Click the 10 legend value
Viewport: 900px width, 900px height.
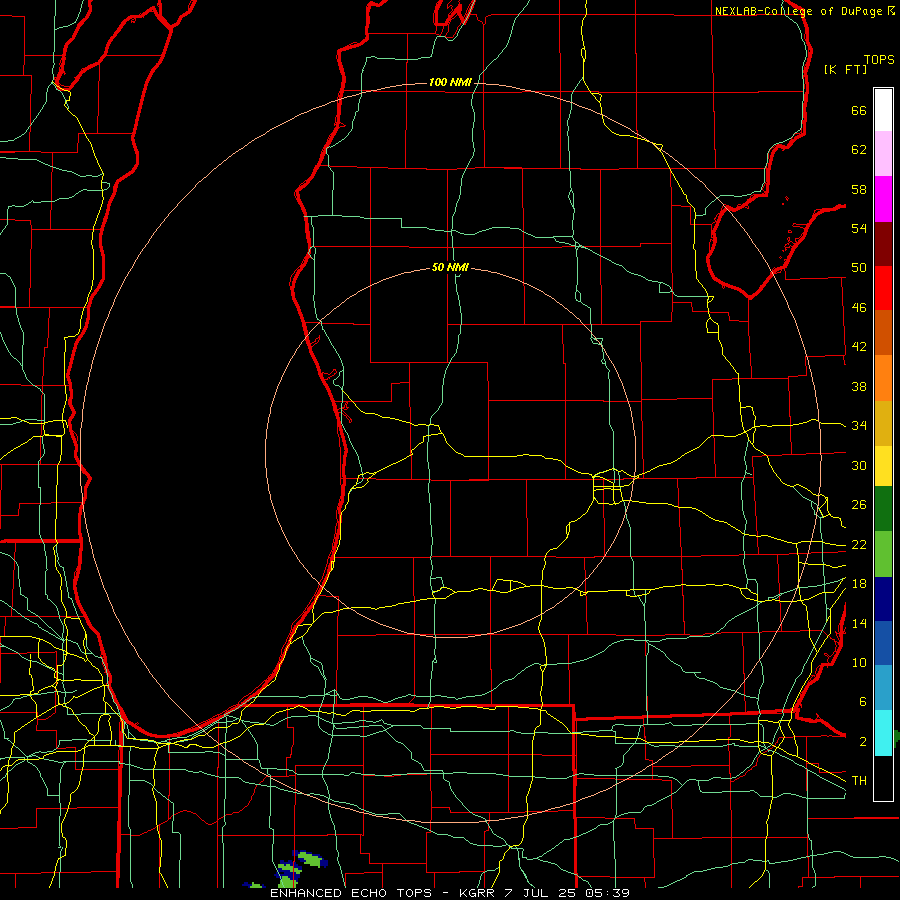pos(859,662)
